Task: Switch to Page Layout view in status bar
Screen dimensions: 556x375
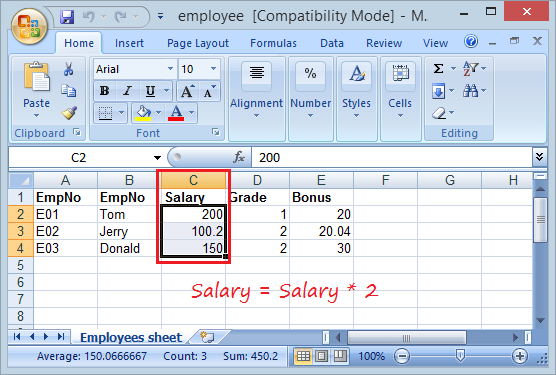Action: (x=322, y=356)
